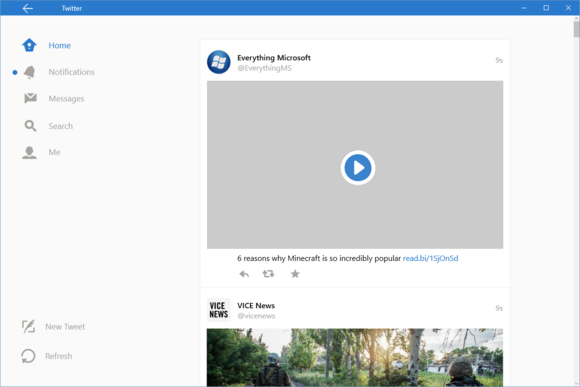Click the @vicenews handle
The height and width of the screenshot is (387, 580).
[x=256, y=316]
